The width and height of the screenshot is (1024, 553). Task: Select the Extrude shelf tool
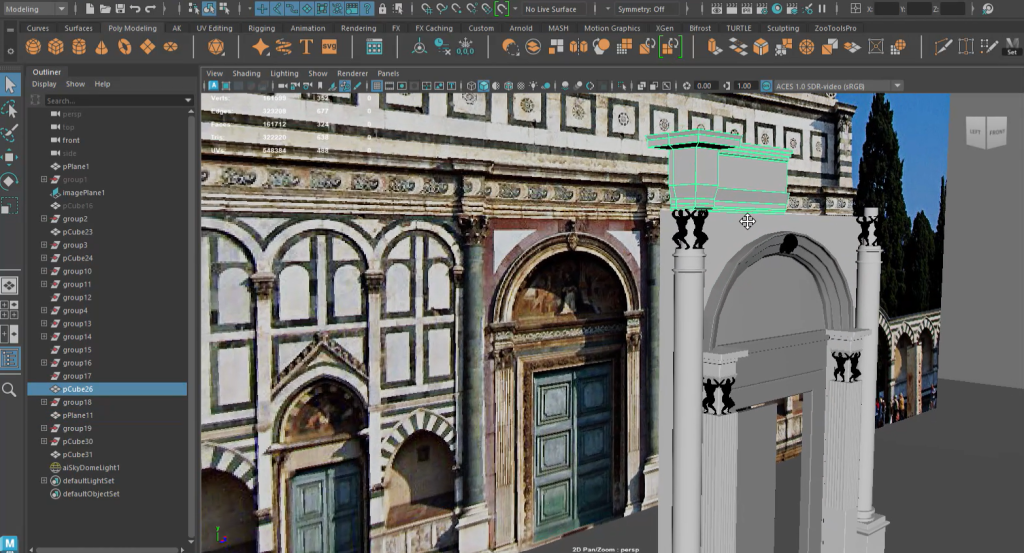(714, 47)
